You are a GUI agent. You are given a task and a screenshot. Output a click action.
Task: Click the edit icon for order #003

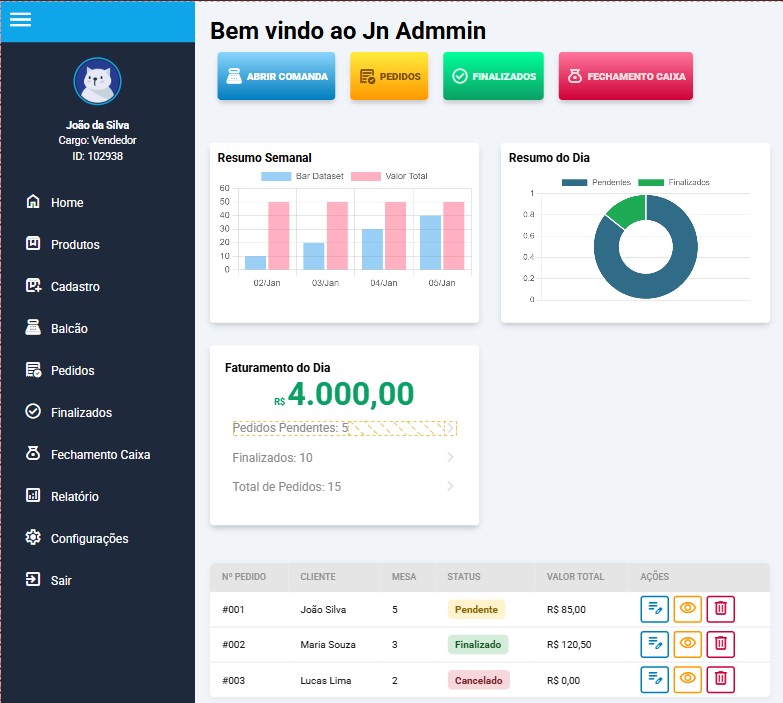655,680
